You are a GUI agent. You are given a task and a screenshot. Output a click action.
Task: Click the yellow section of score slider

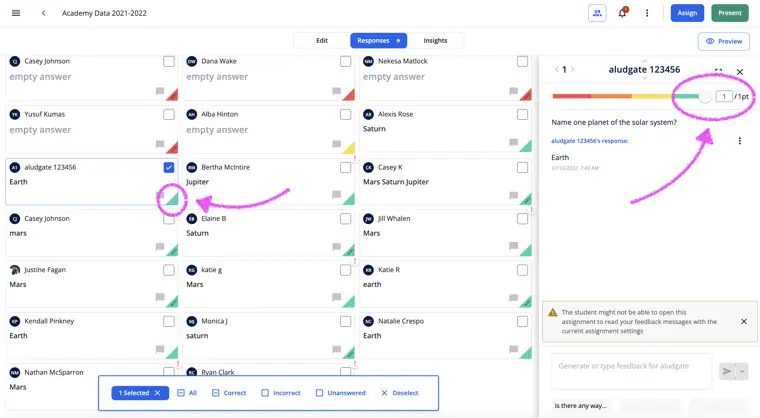pos(652,96)
